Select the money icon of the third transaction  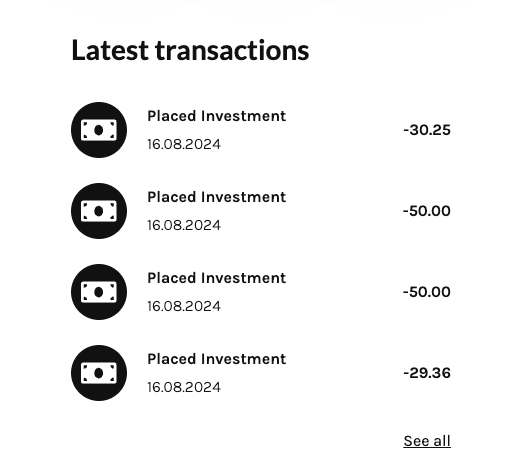[99, 292]
